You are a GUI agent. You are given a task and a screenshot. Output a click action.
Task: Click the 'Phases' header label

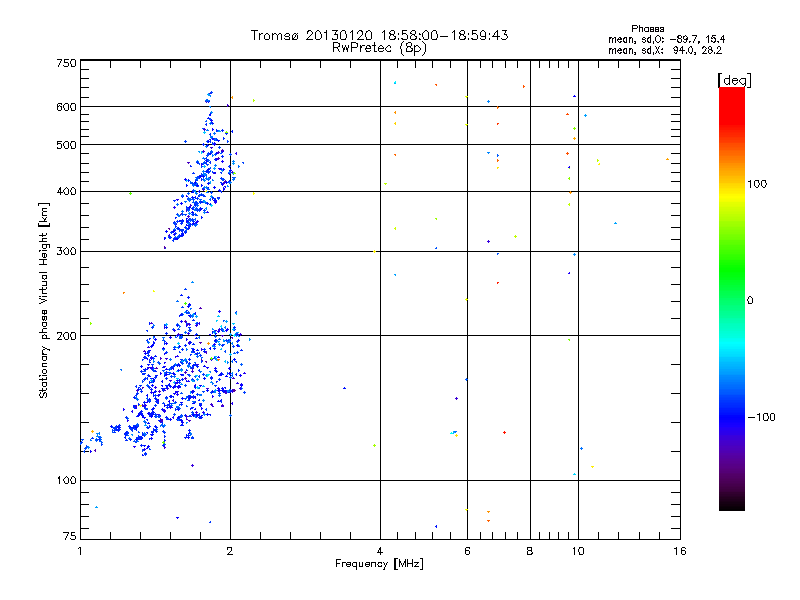coord(647,29)
